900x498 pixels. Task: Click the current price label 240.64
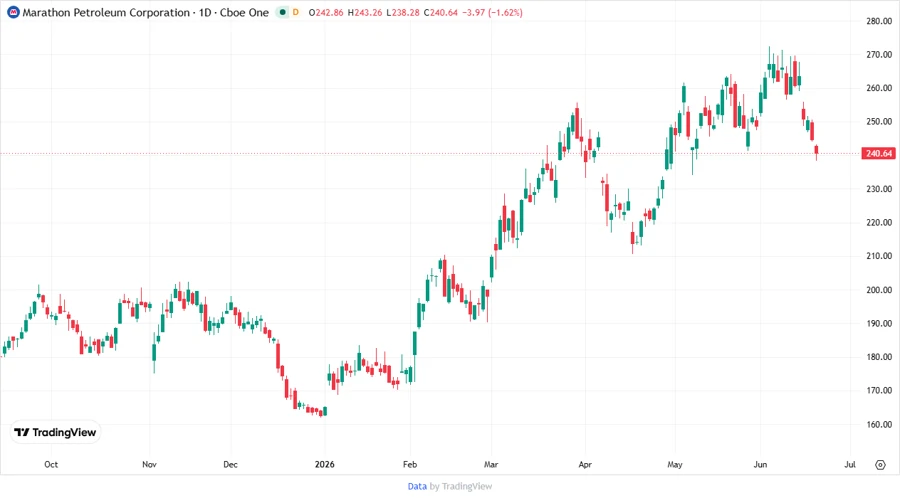pos(878,153)
